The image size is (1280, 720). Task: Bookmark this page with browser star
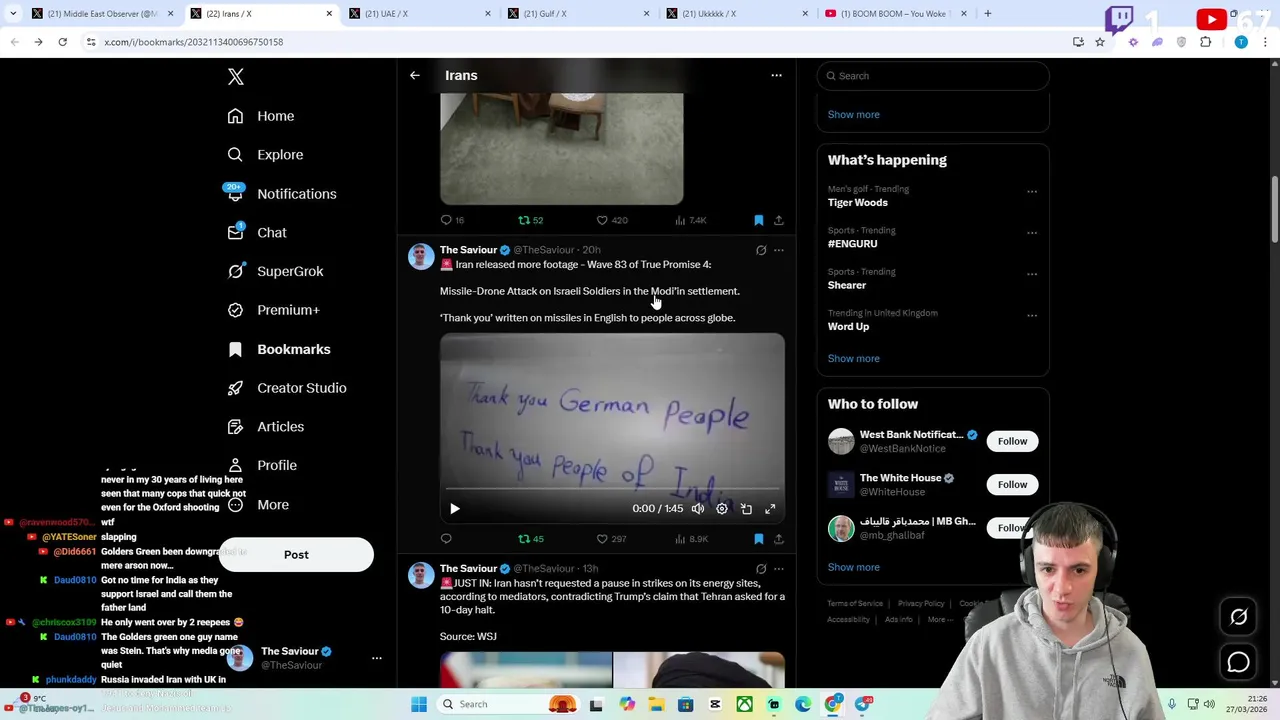[x=1100, y=42]
